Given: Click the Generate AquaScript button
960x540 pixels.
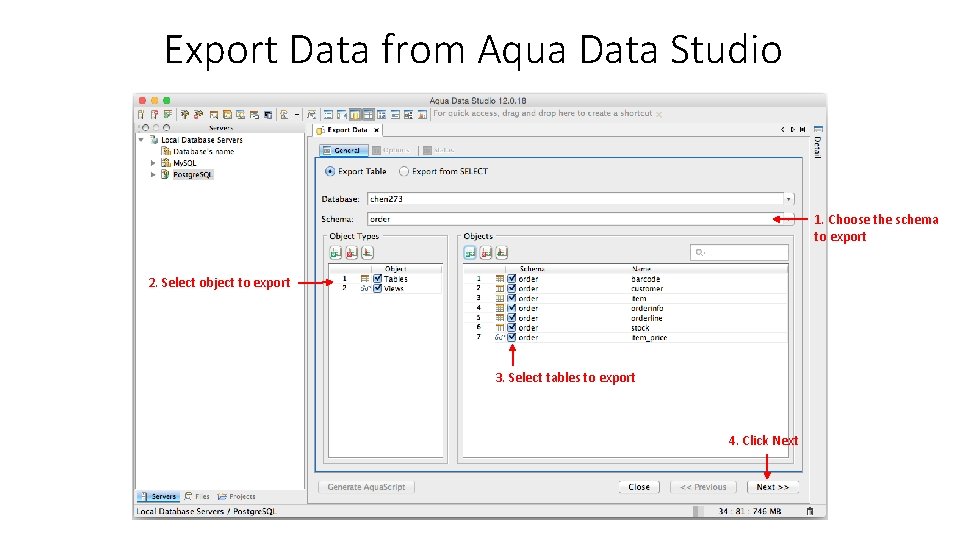Looking at the screenshot, I should [x=366, y=487].
